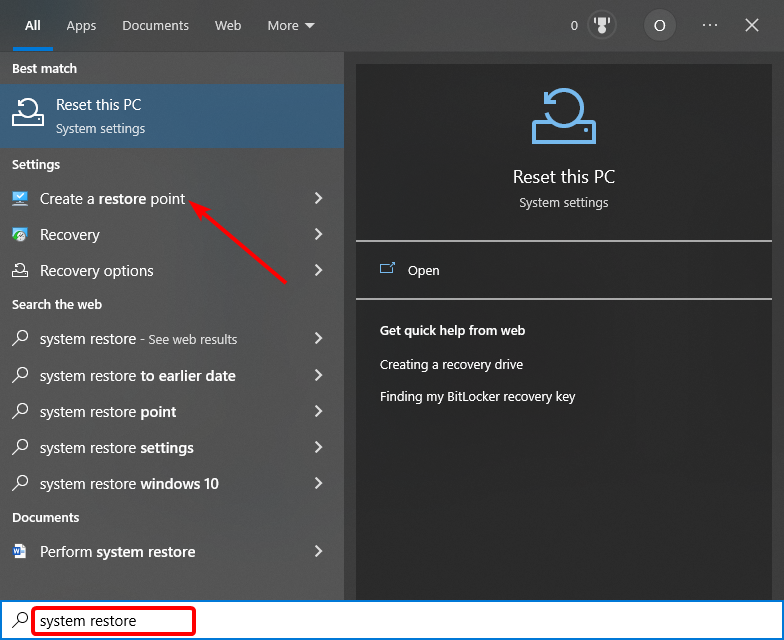Click Open in the preview pane
Image resolution: width=784 pixels, height=640 pixels.
[x=423, y=270]
